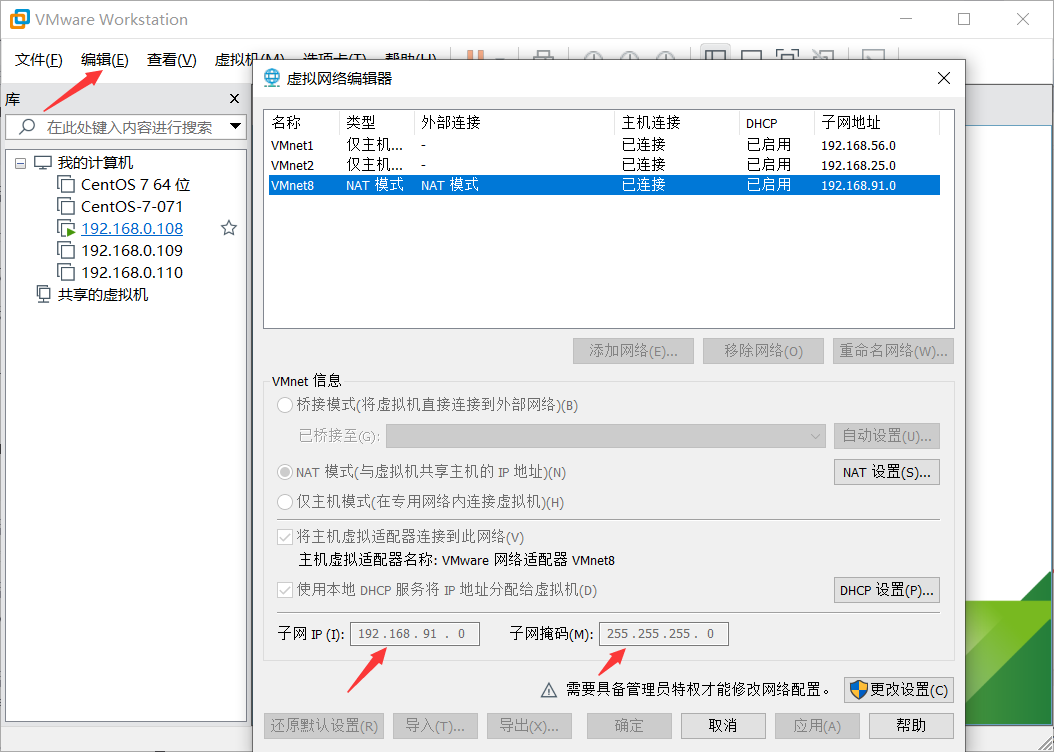Screen dimensions: 1054x752
Task: Open the running VM 192.168.0.108
Action: pos(132,228)
